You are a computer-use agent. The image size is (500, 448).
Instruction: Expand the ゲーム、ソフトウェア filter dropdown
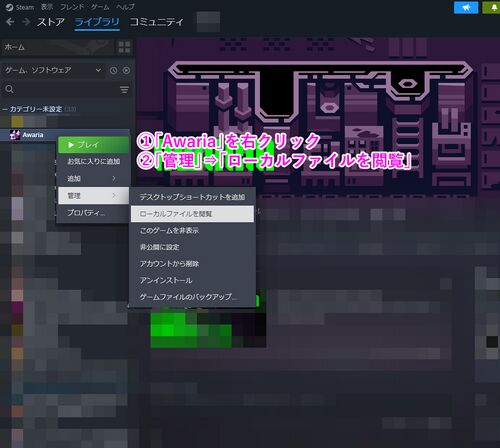click(x=53, y=70)
